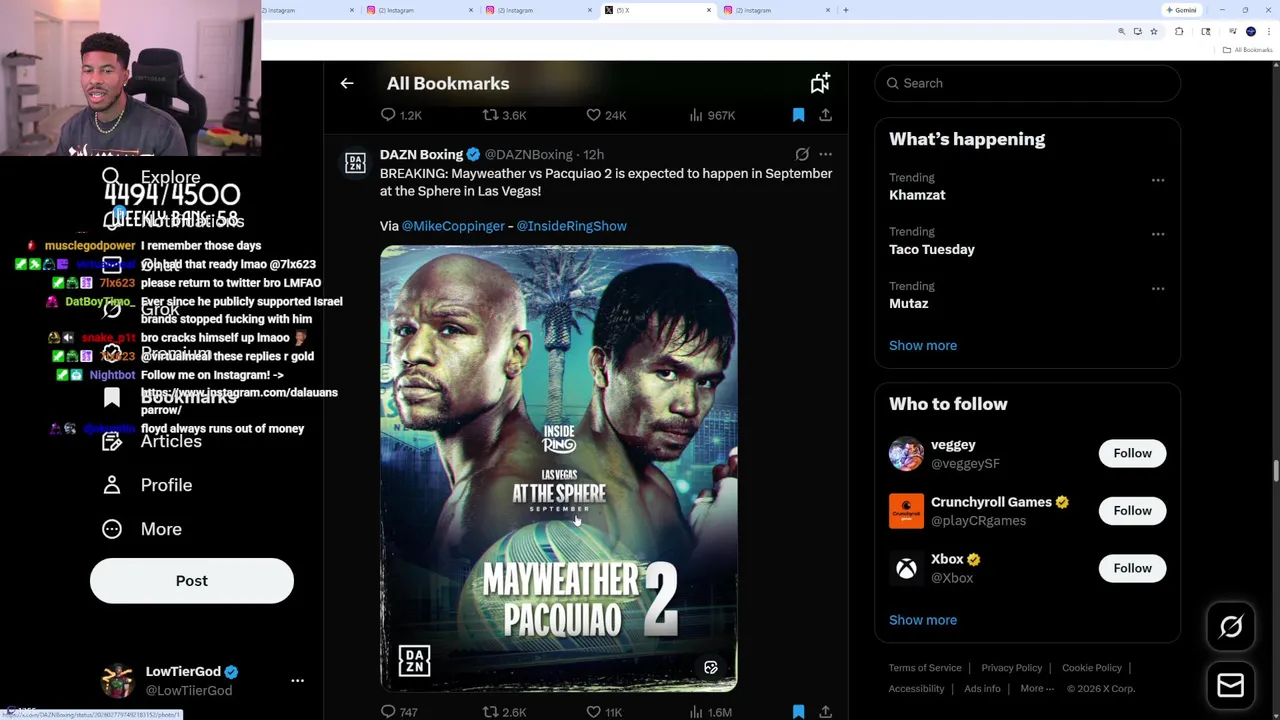The width and height of the screenshot is (1280, 720).
Task: Expand the More footer links menu
Action: point(1037,688)
